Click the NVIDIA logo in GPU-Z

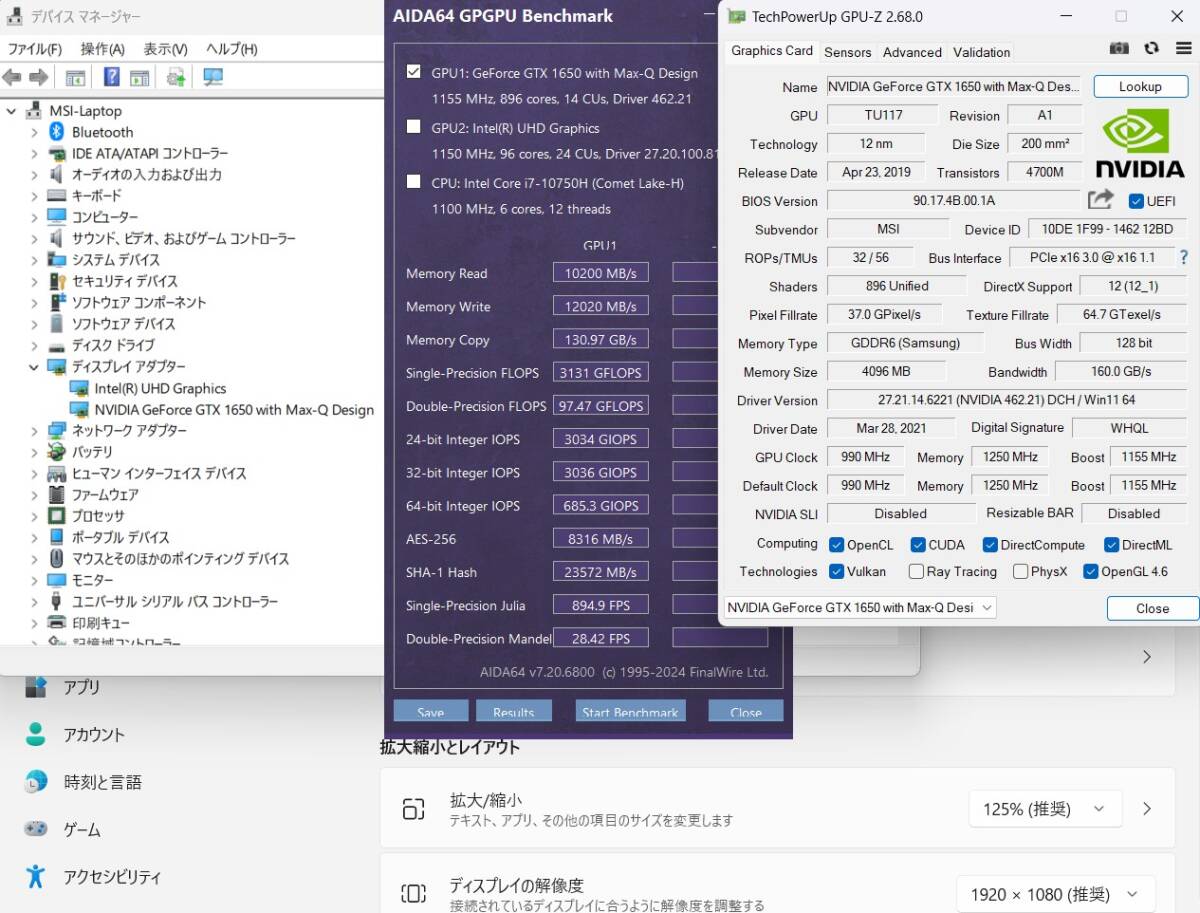point(1140,145)
